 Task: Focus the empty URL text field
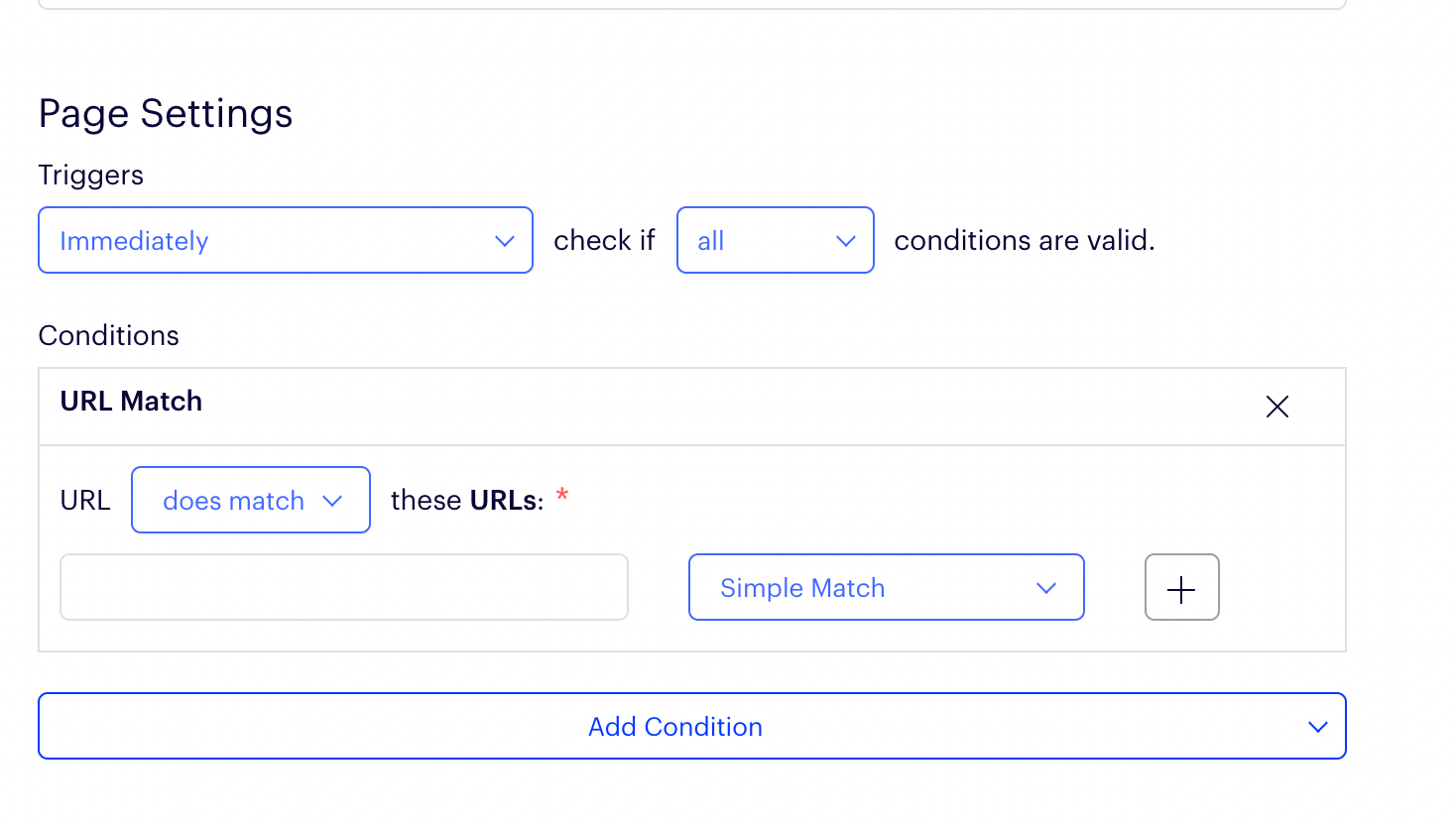tap(344, 588)
